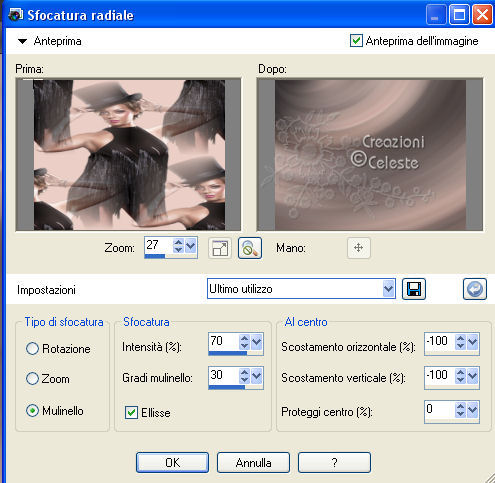495x483 pixels.
Task: Click the save preset floppy disk icon
Action: (414, 289)
